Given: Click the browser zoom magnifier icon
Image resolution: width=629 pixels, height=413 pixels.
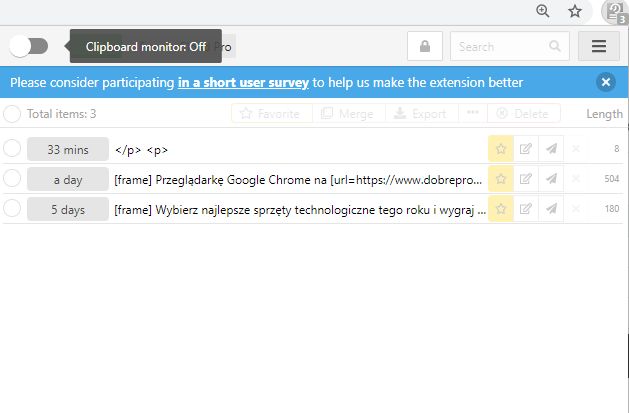Looking at the screenshot, I should coord(542,11).
